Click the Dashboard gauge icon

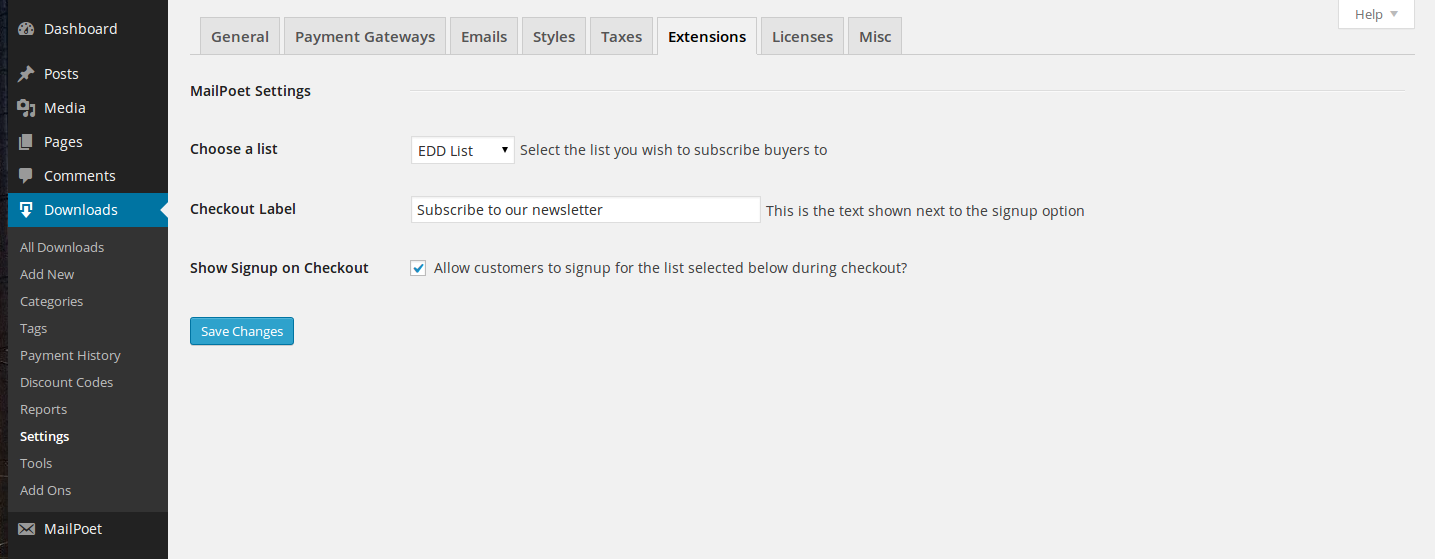click(x=27, y=29)
